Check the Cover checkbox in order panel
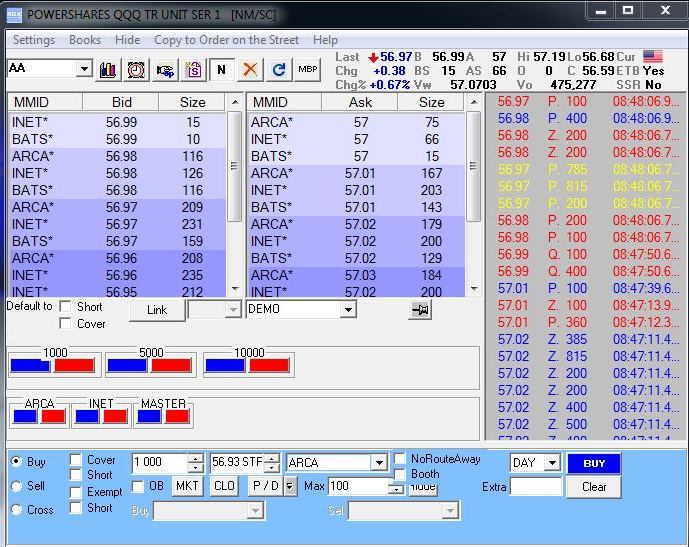The height and width of the screenshot is (547, 689). (x=76, y=460)
